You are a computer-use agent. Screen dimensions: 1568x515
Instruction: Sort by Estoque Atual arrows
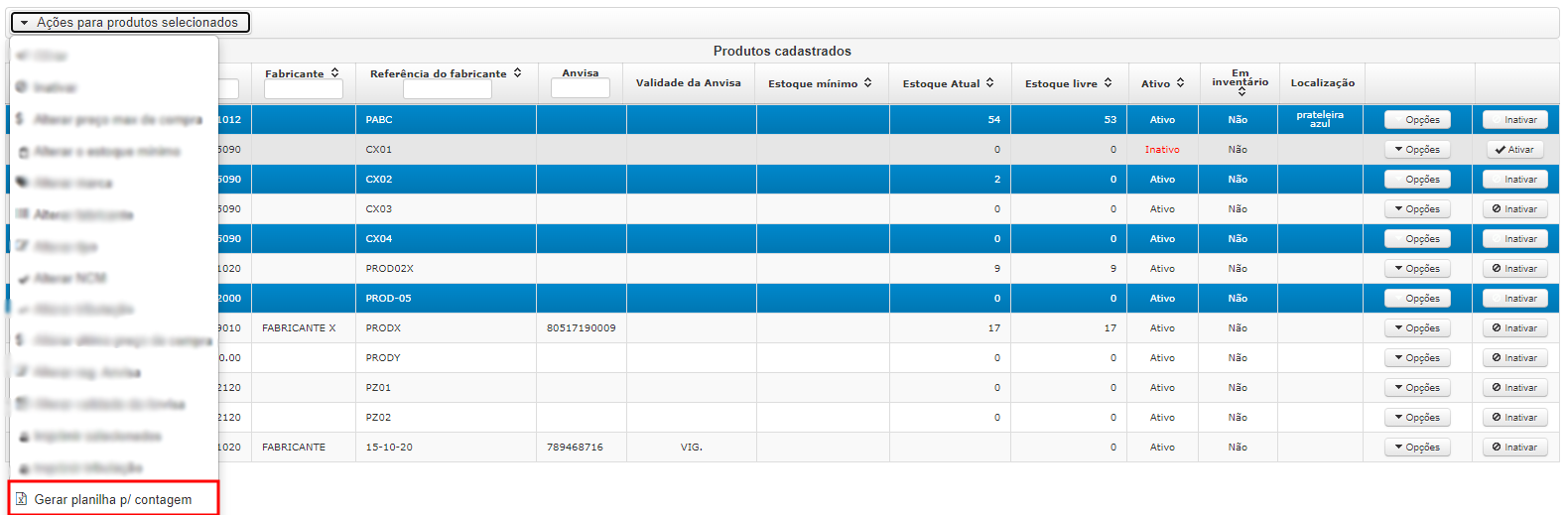(x=990, y=83)
